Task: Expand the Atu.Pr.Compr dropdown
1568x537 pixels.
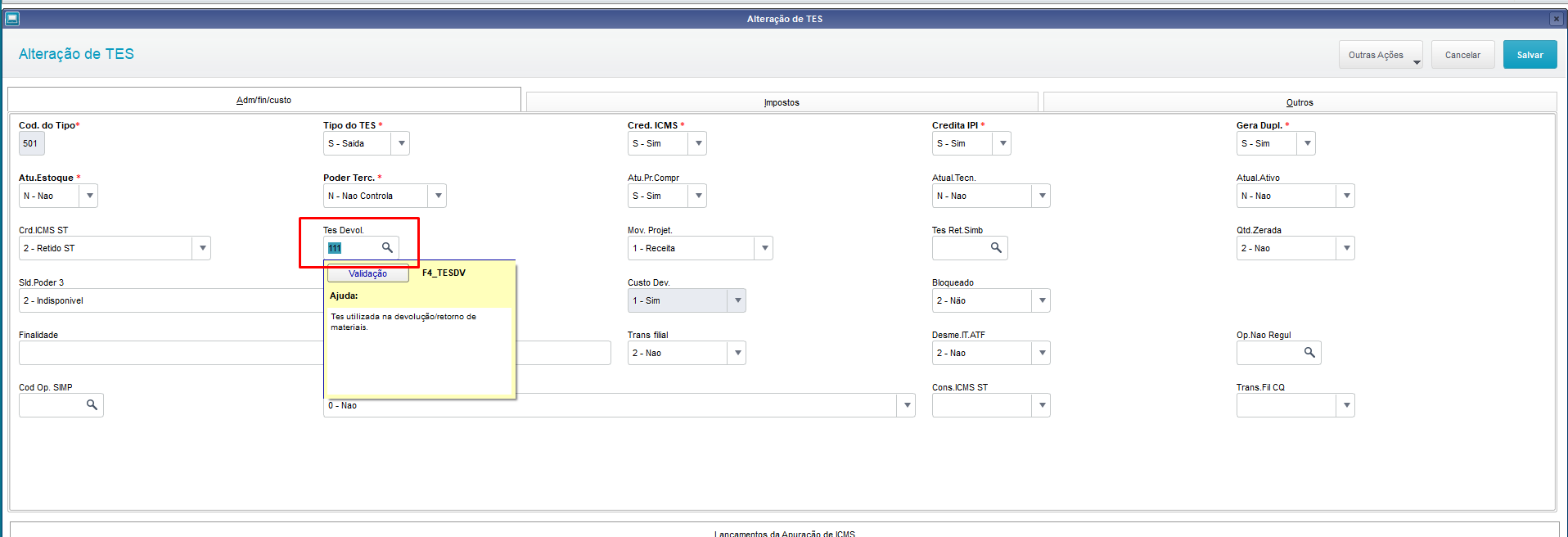Action: coord(698,196)
